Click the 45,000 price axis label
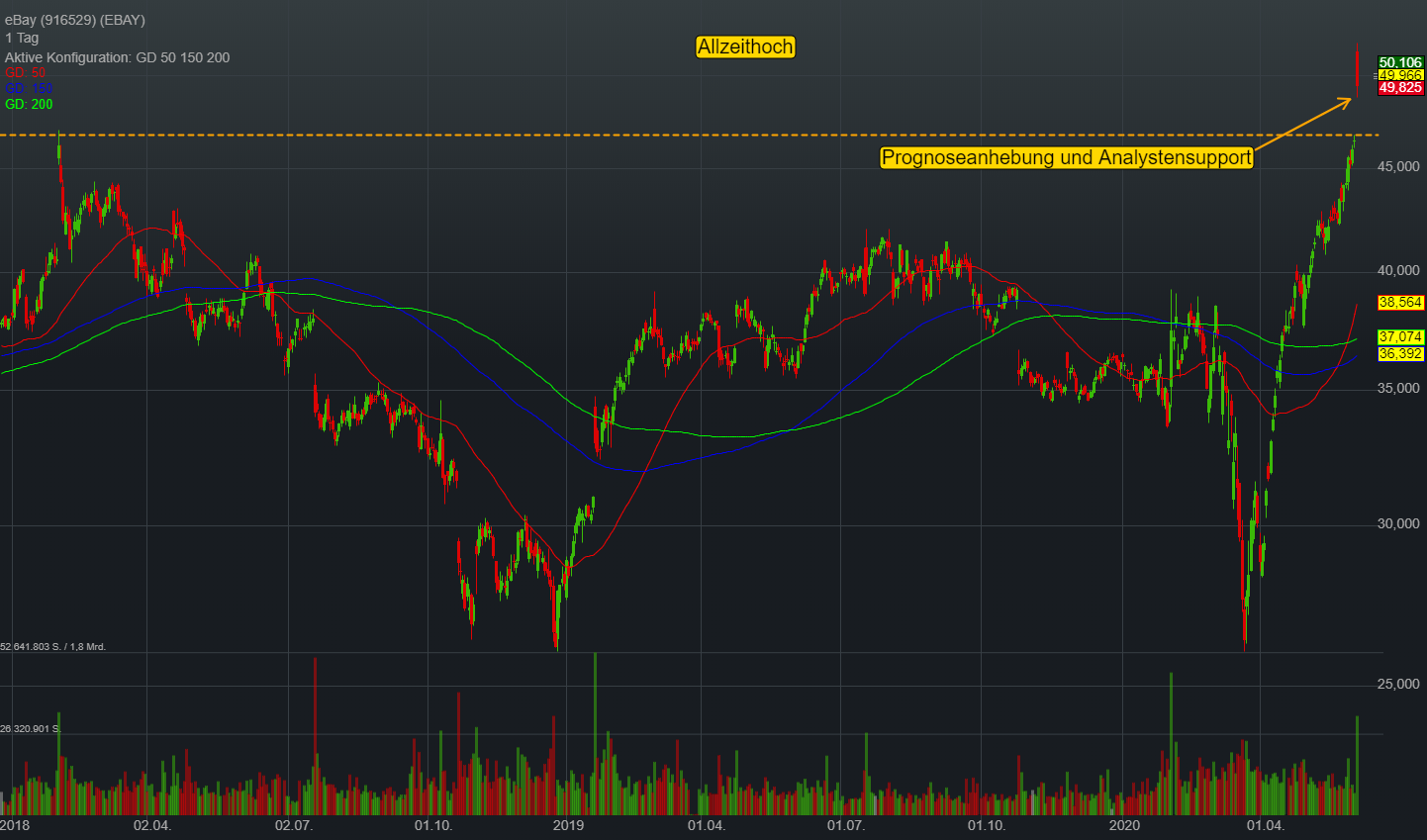 (x=1398, y=167)
